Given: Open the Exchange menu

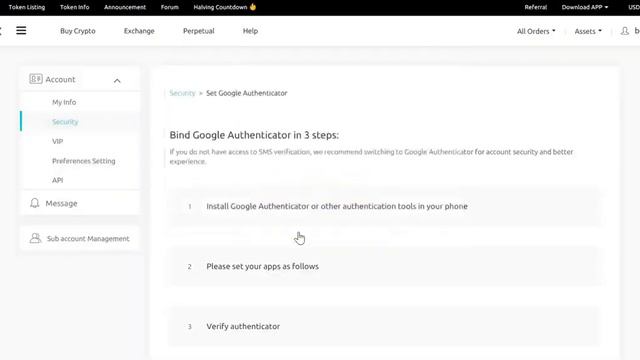Looking at the screenshot, I should point(139,31).
